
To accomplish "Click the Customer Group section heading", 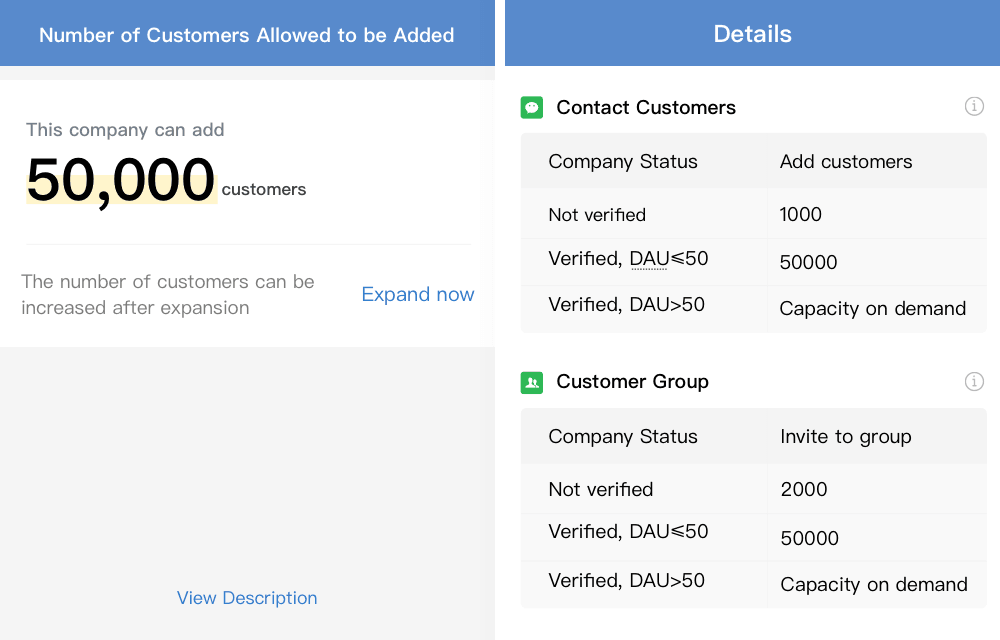I will [x=633, y=382].
